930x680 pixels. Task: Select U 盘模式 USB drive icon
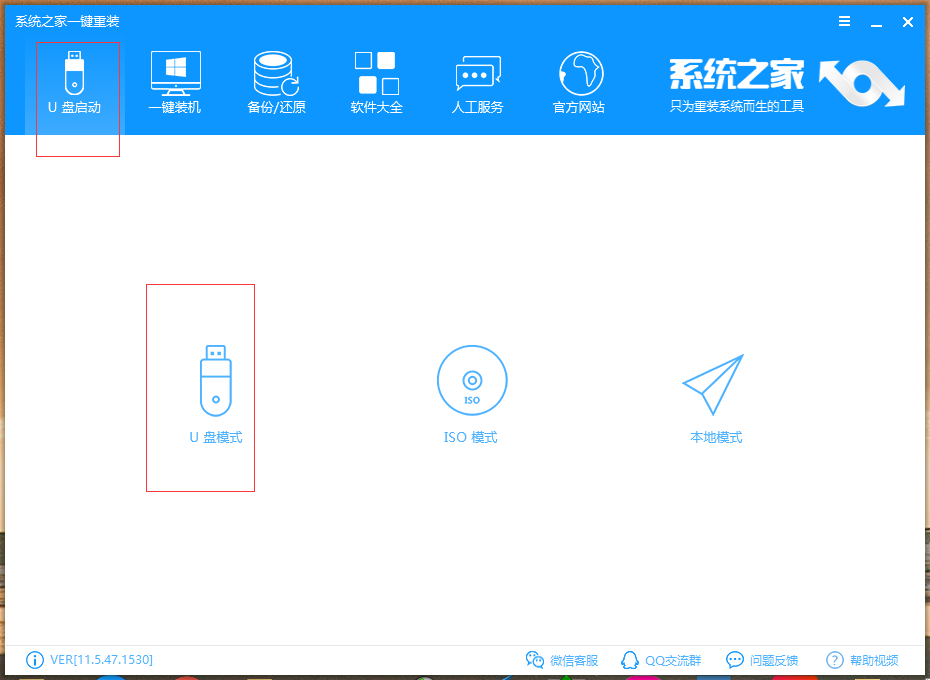[215, 381]
